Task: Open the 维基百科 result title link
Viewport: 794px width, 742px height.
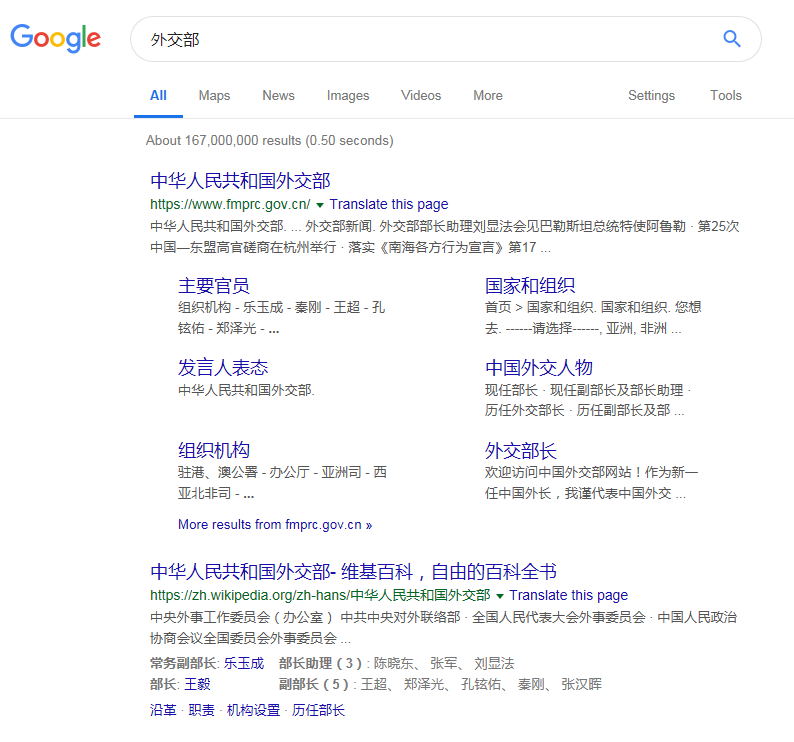Action: pyautogui.click(x=353, y=572)
